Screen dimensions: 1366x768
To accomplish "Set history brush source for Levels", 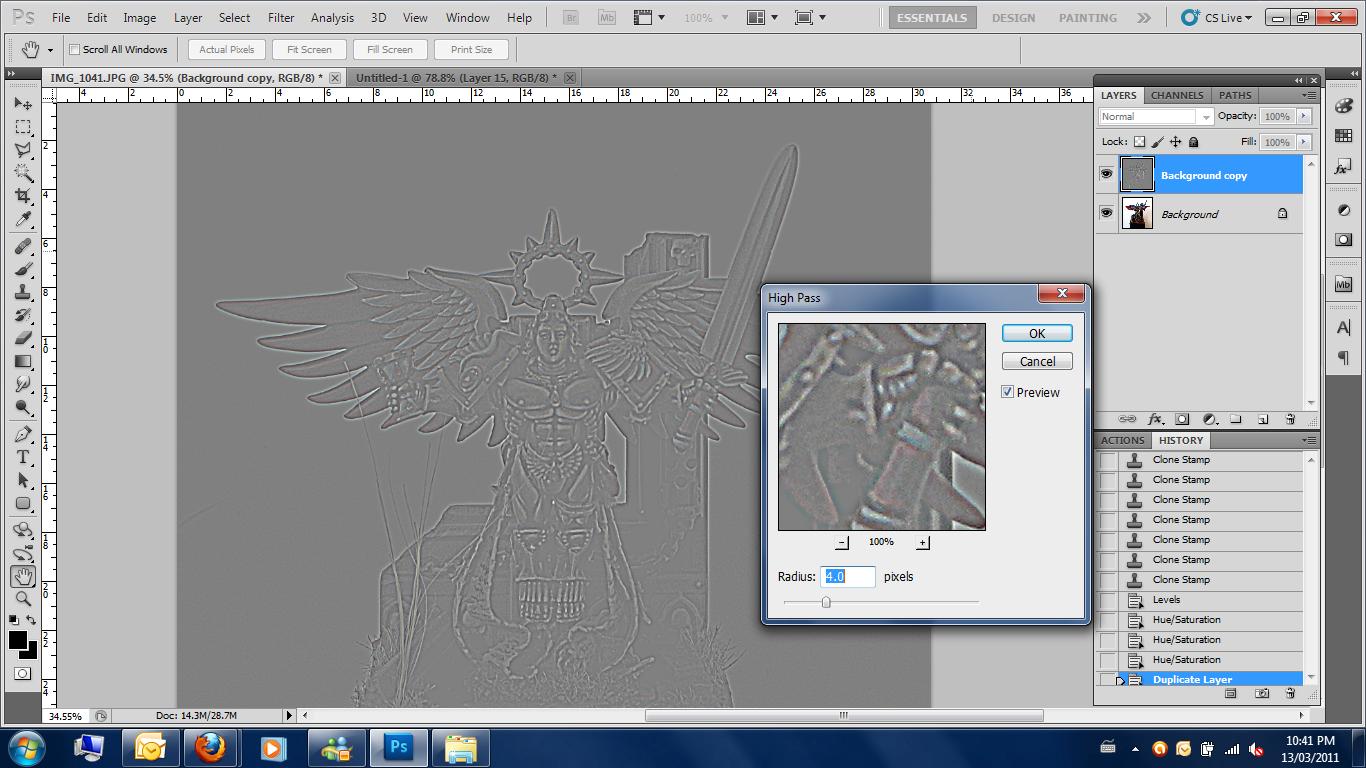I will coord(1108,600).
